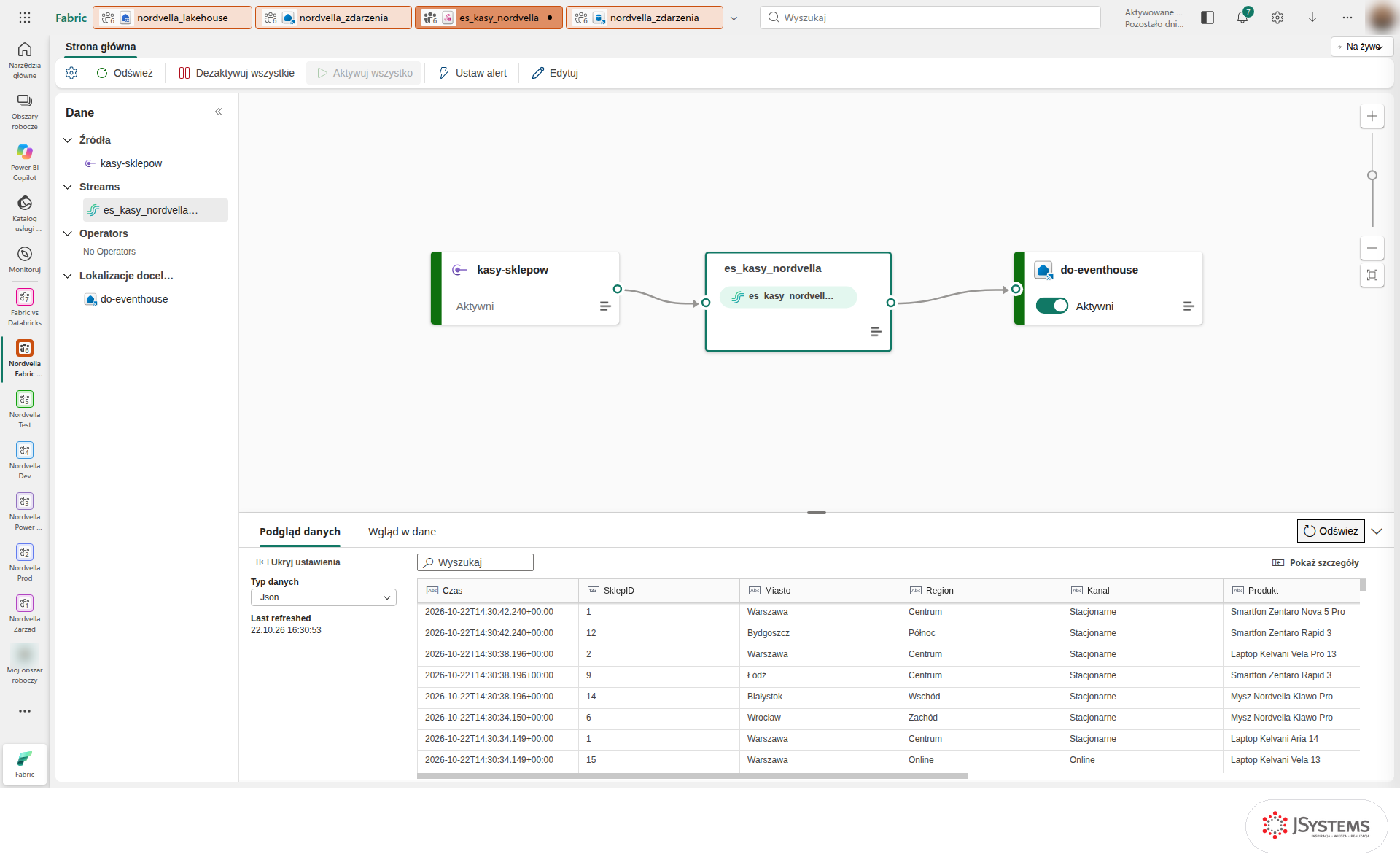Expand more open tabs chevron
Image resolution: width=1400 pixels, height=865 pixels.
tap(734, 18)
